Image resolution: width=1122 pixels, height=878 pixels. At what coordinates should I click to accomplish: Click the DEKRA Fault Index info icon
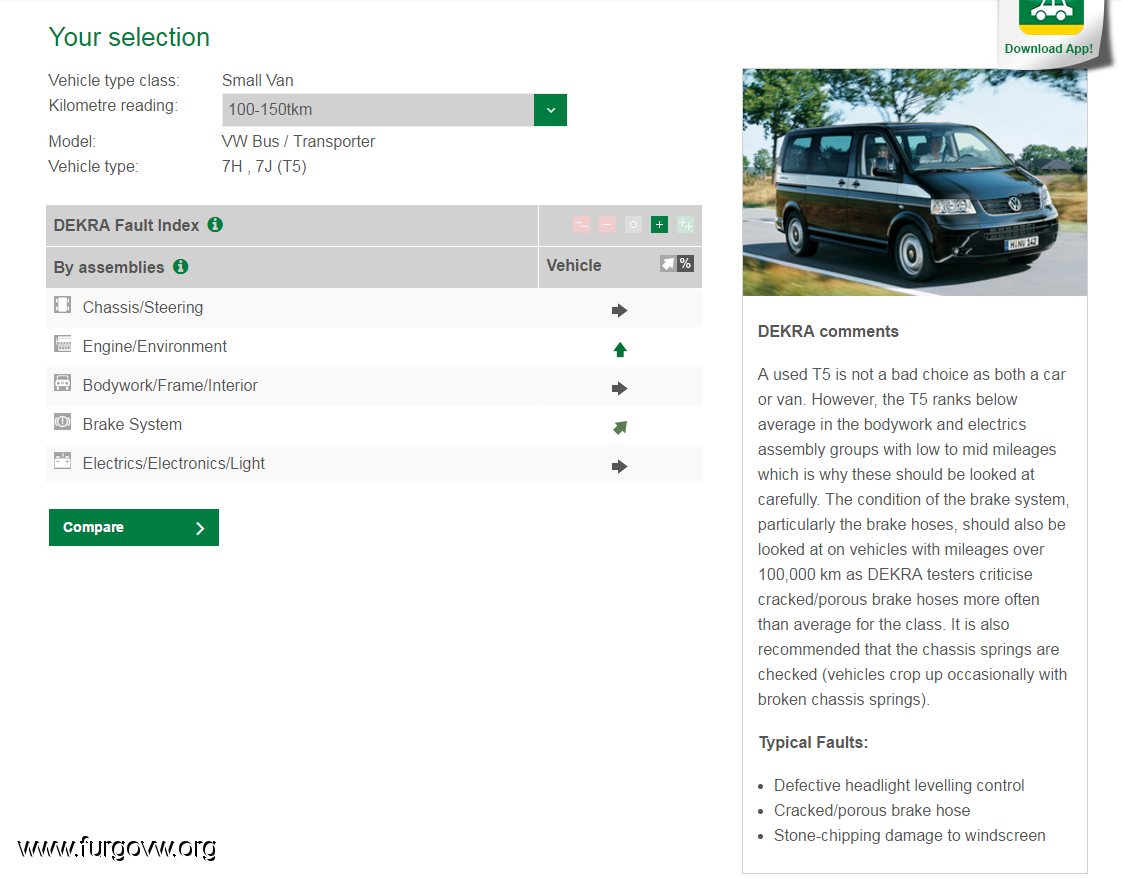pos(215,225)
